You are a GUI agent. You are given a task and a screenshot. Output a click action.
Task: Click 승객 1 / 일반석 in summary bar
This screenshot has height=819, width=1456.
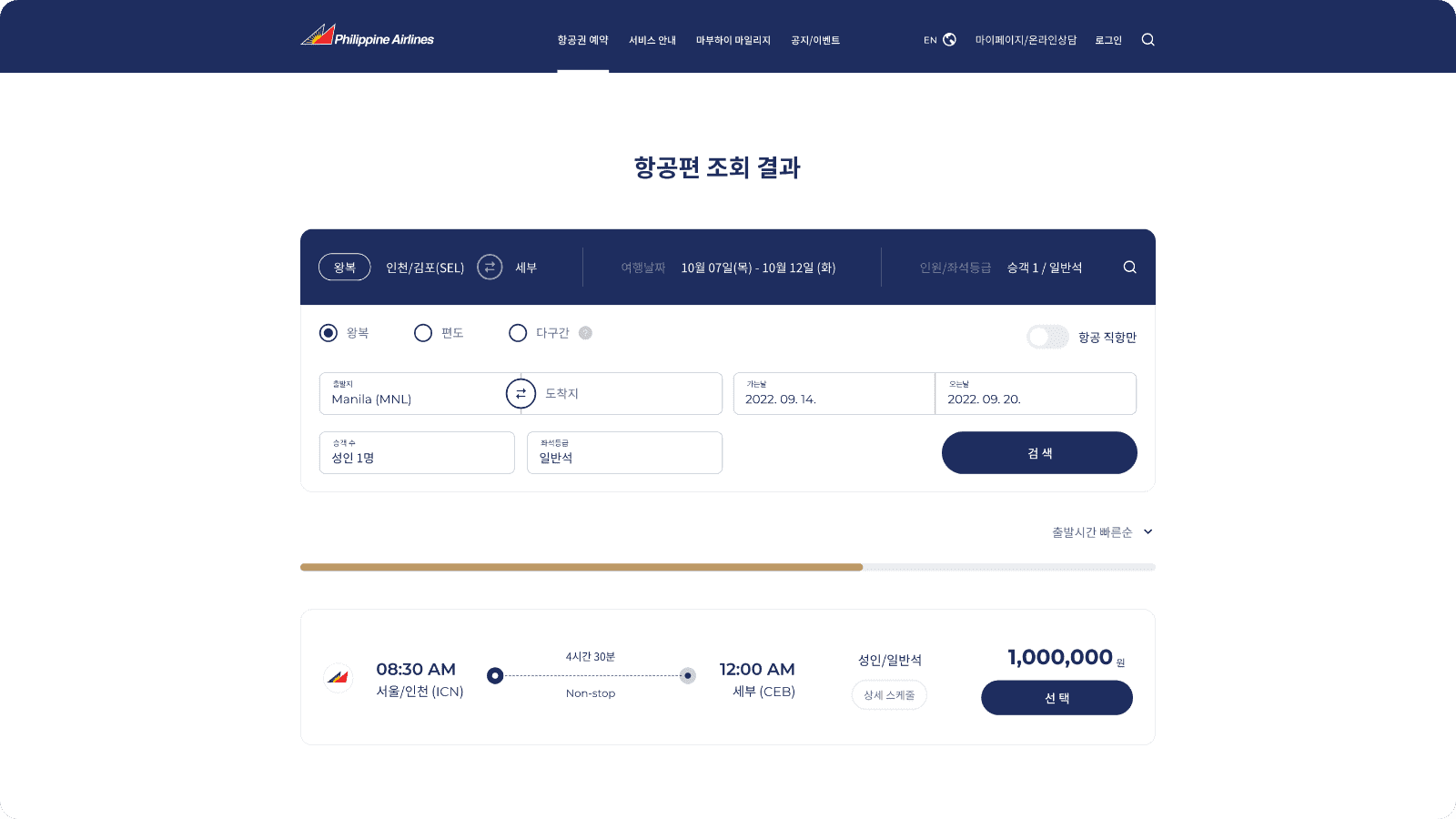1045,268
